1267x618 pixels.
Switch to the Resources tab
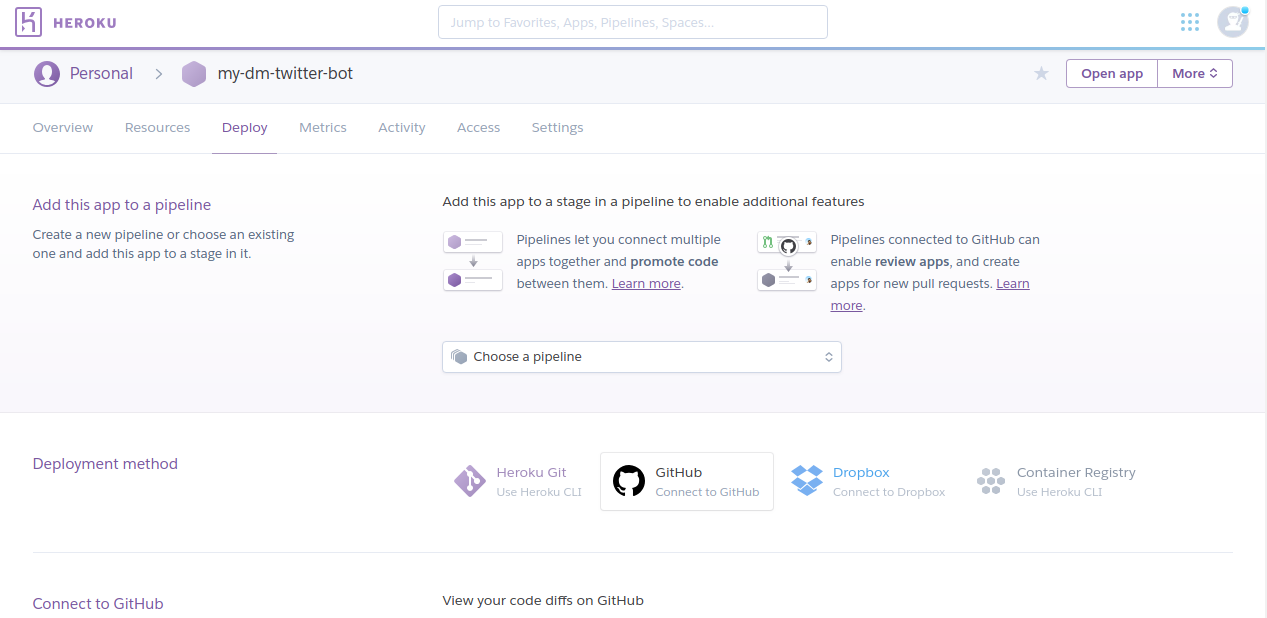(157, 128)
